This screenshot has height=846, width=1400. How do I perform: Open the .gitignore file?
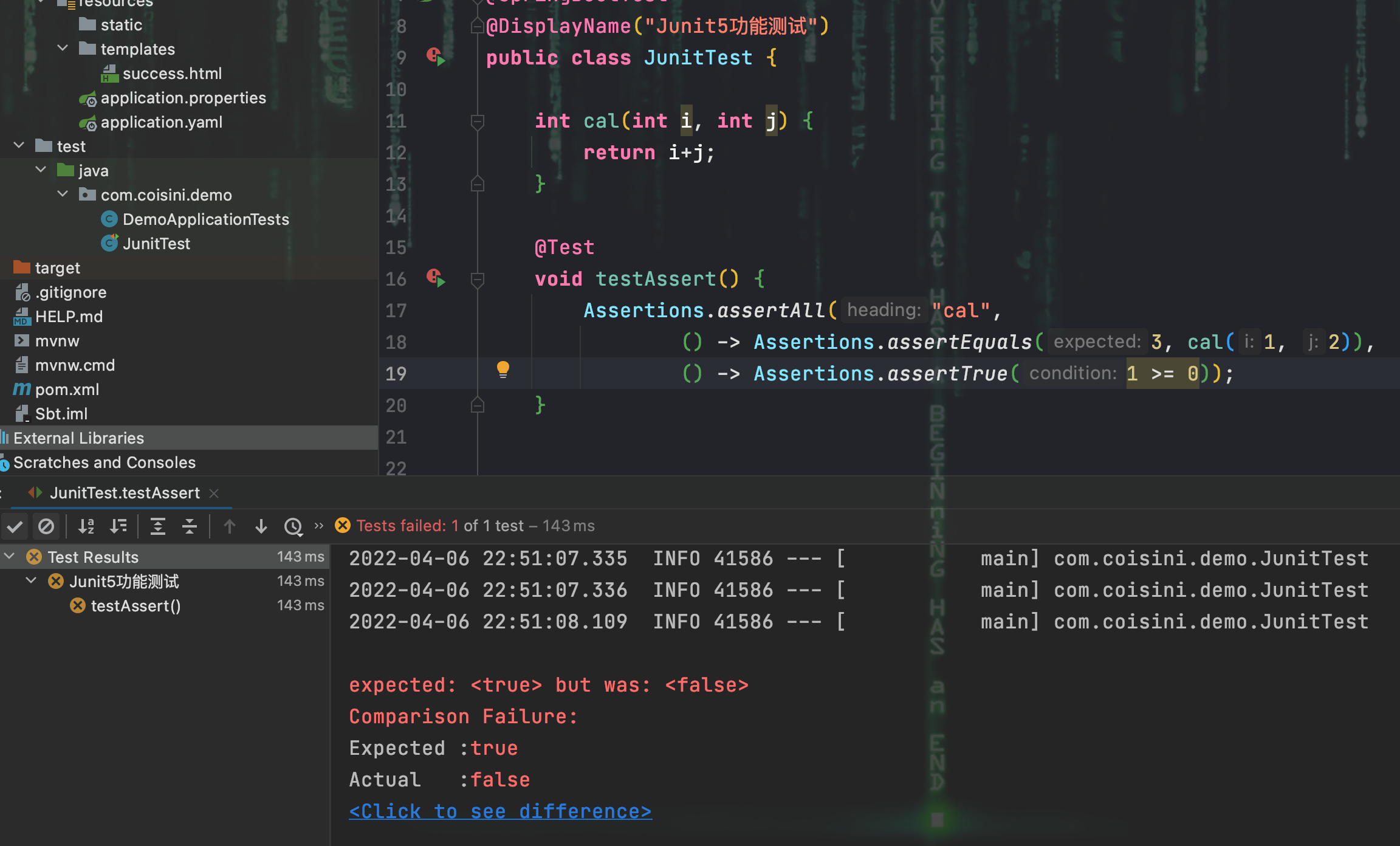coord(70,292)
